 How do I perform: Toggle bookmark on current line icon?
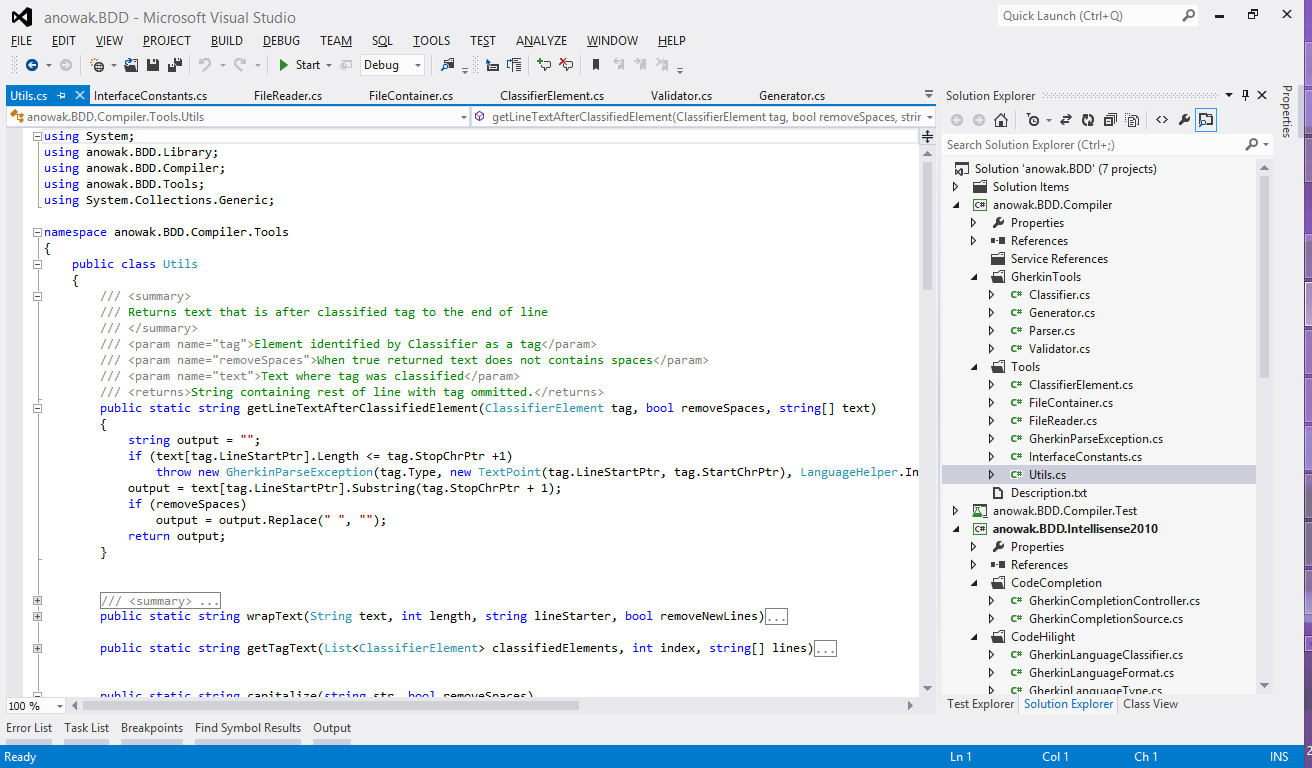tap(596, 65)
